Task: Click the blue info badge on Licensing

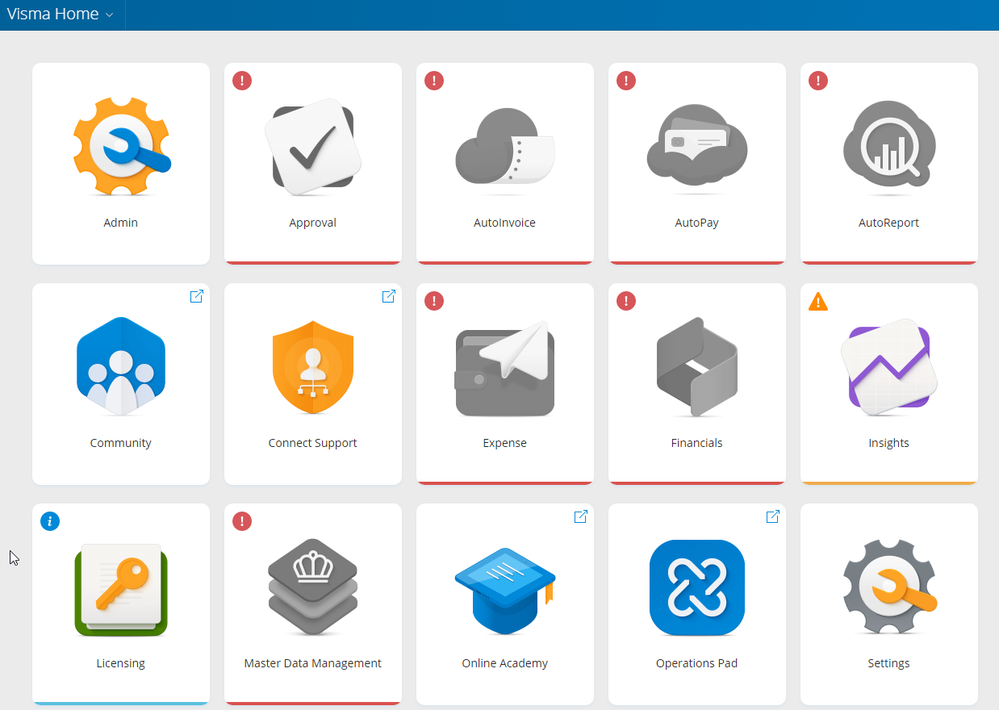Action: click(x=50, y=521)
